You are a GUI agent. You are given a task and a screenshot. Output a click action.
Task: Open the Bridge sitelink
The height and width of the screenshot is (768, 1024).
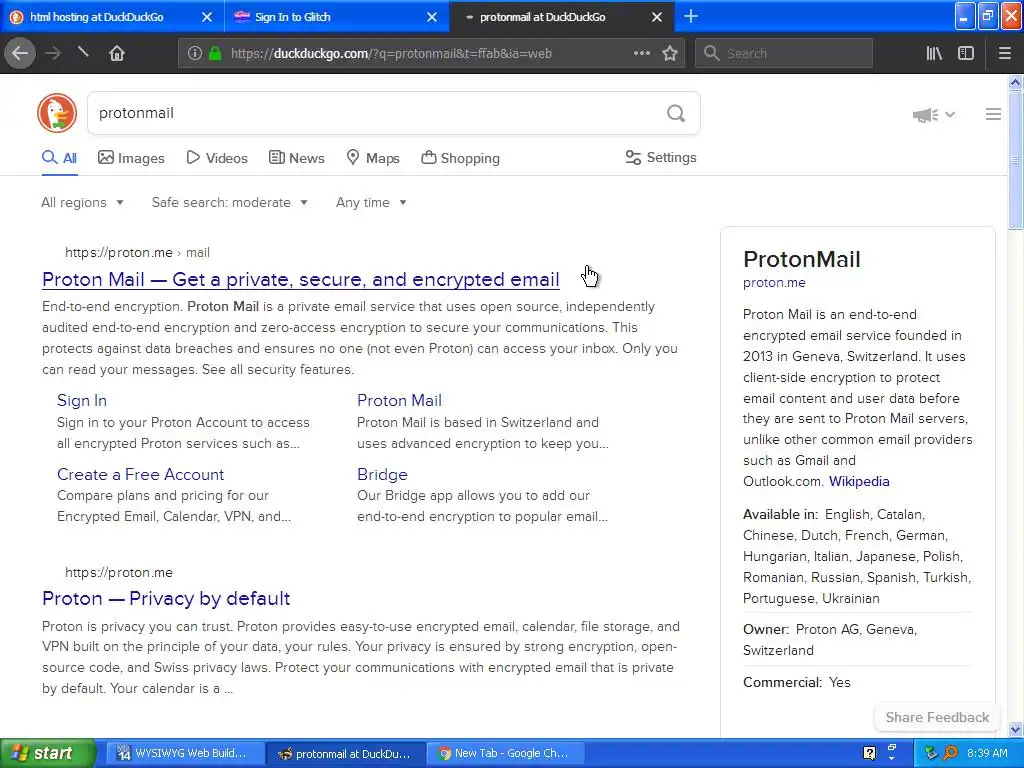(382, 474)
